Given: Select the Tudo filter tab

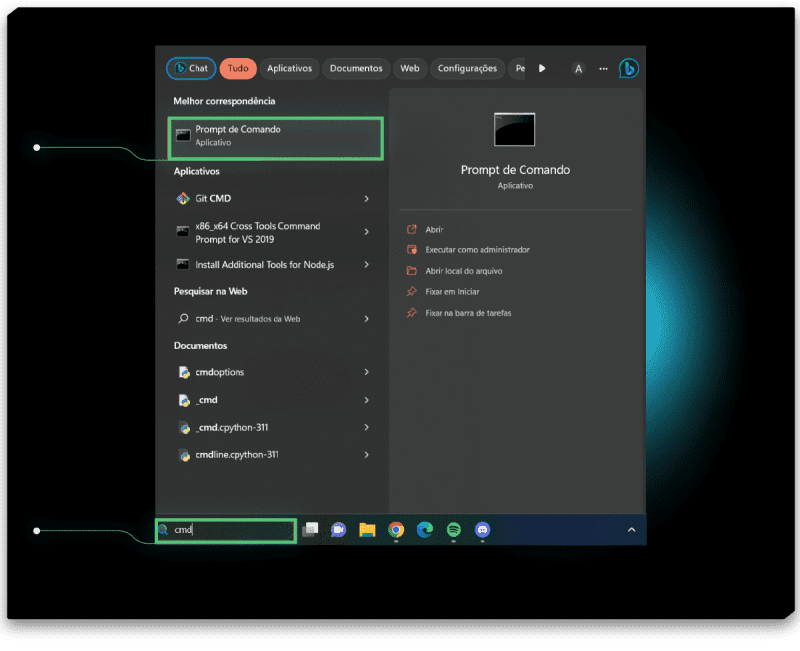Looking at the screenshot, I should point(238,68).
